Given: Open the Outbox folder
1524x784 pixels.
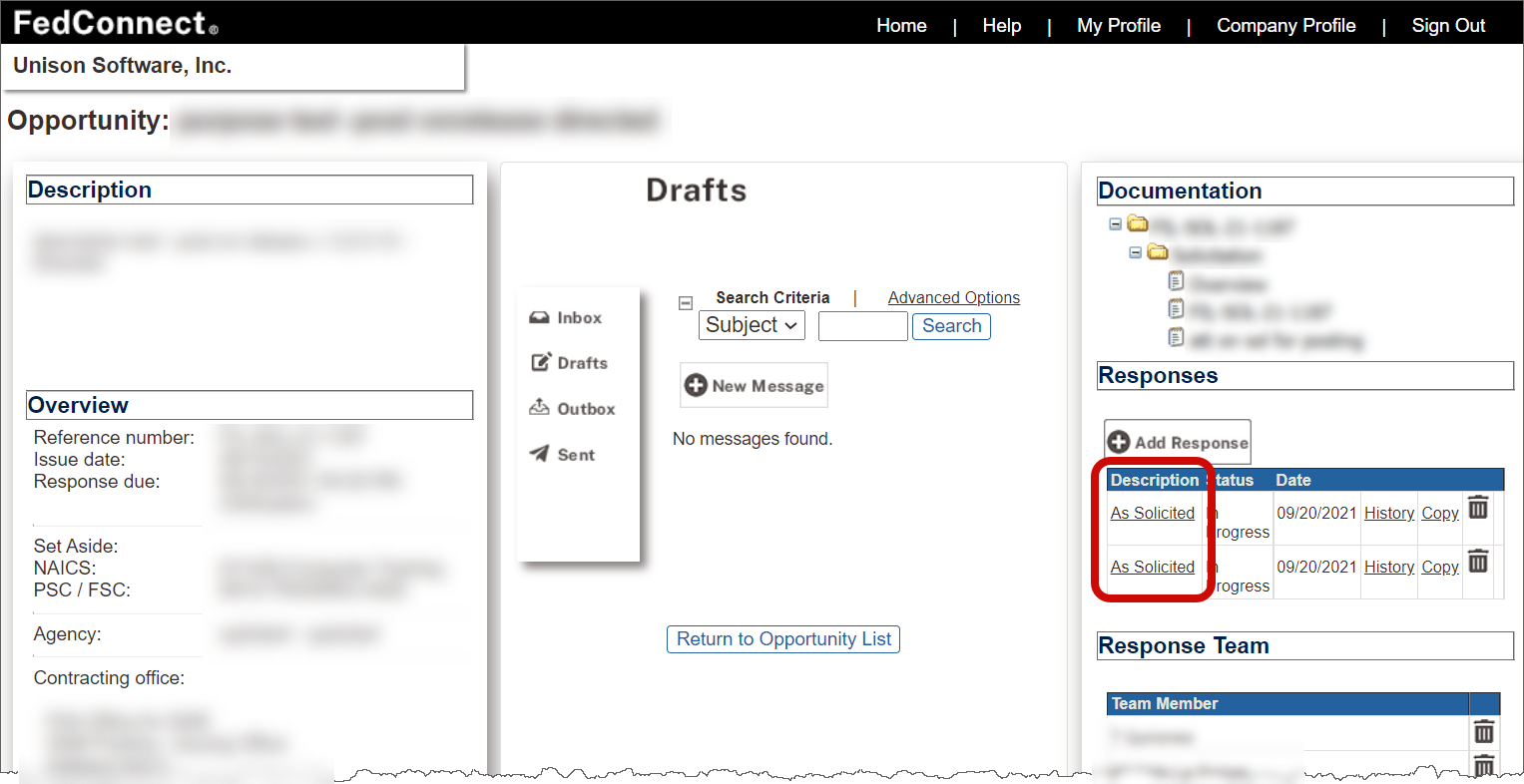Looking at the screenshot, I should pyautogui.click(x=572, y=409).
